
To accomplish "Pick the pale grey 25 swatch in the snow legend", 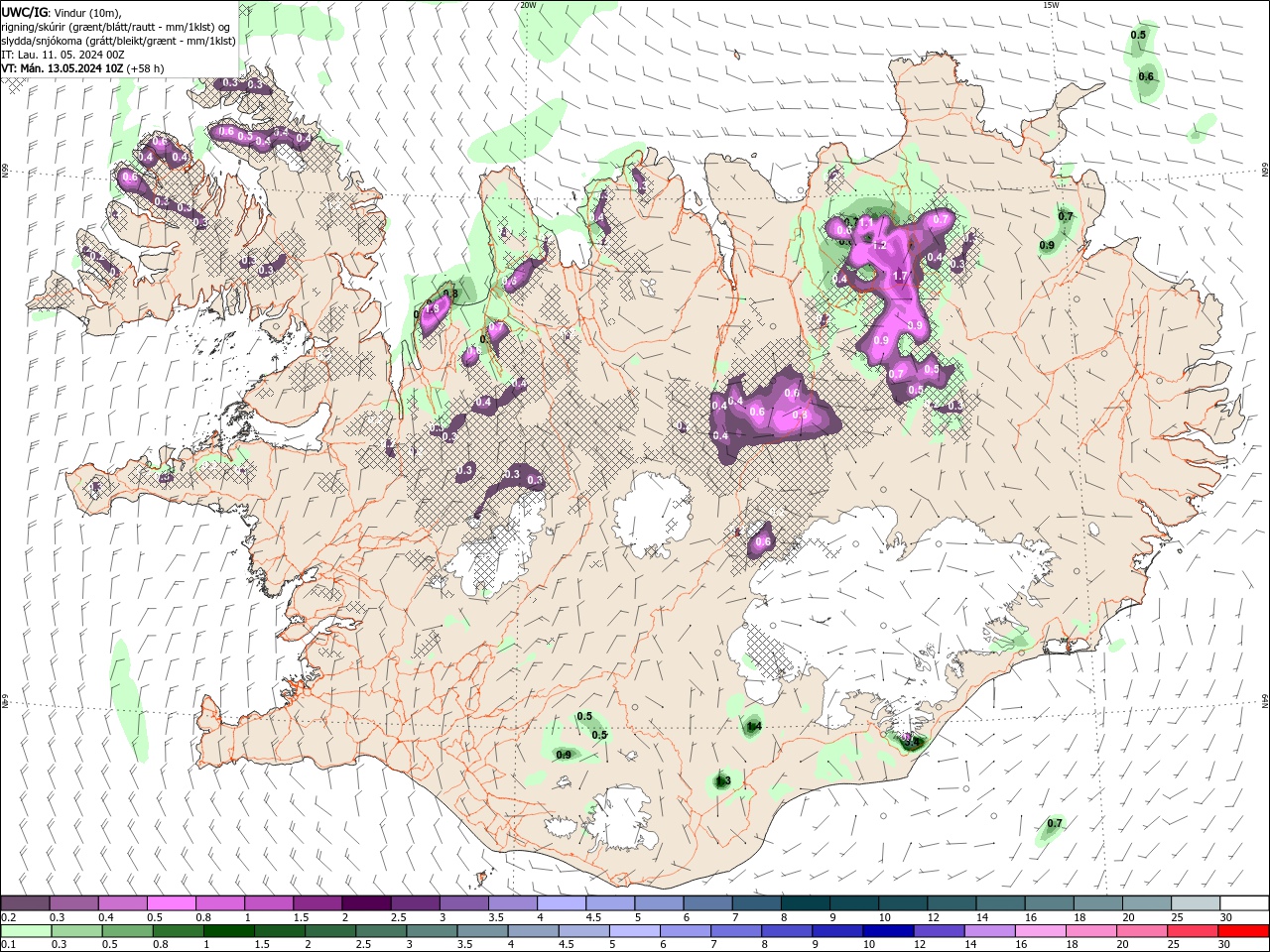I will point(1196,903).
